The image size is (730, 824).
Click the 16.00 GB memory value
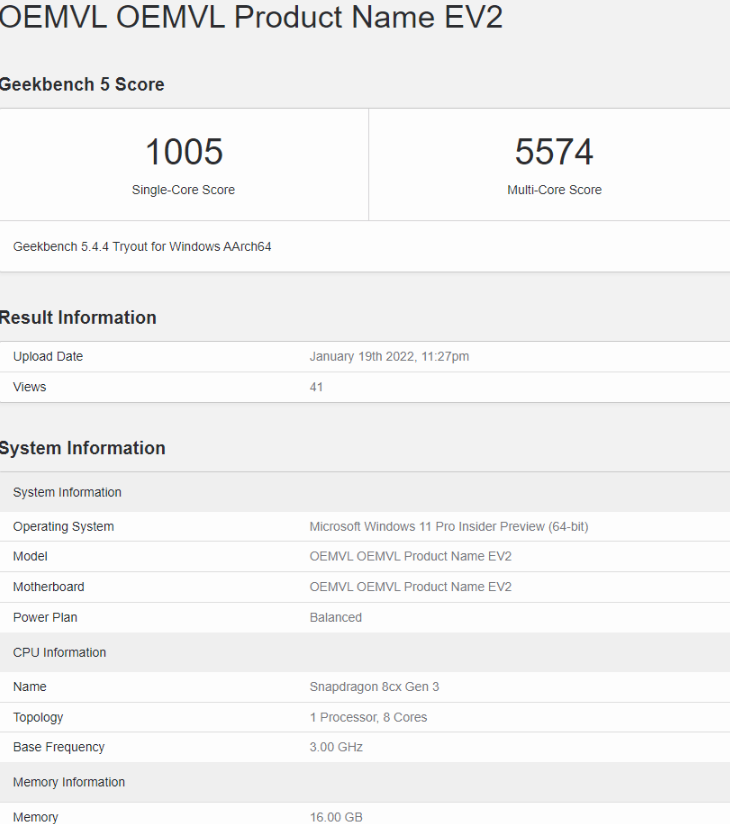tap(336, 817)
